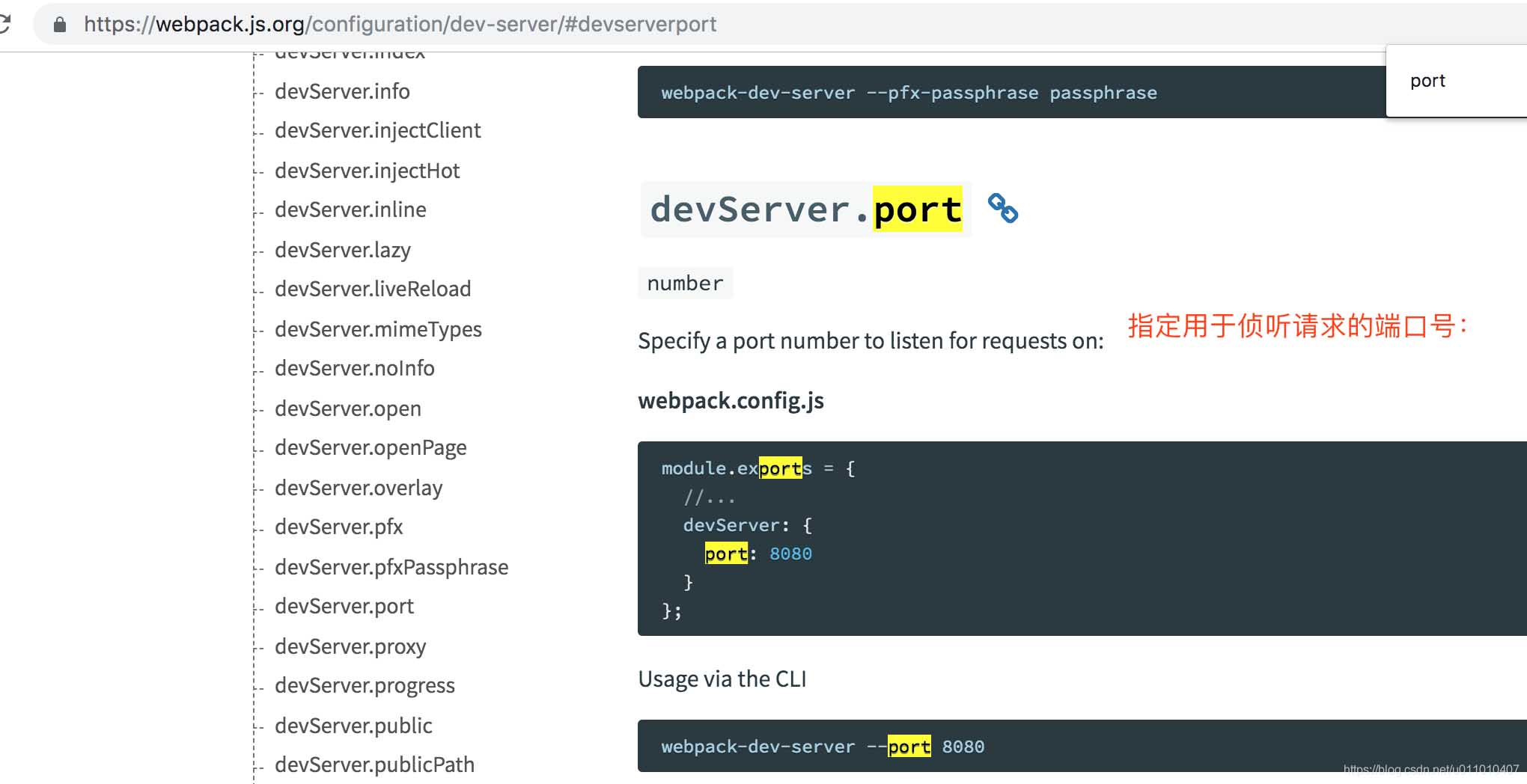Click 'Specify a port number to listen' sentence
1527x784 pixels.
[x=871, y=341]
